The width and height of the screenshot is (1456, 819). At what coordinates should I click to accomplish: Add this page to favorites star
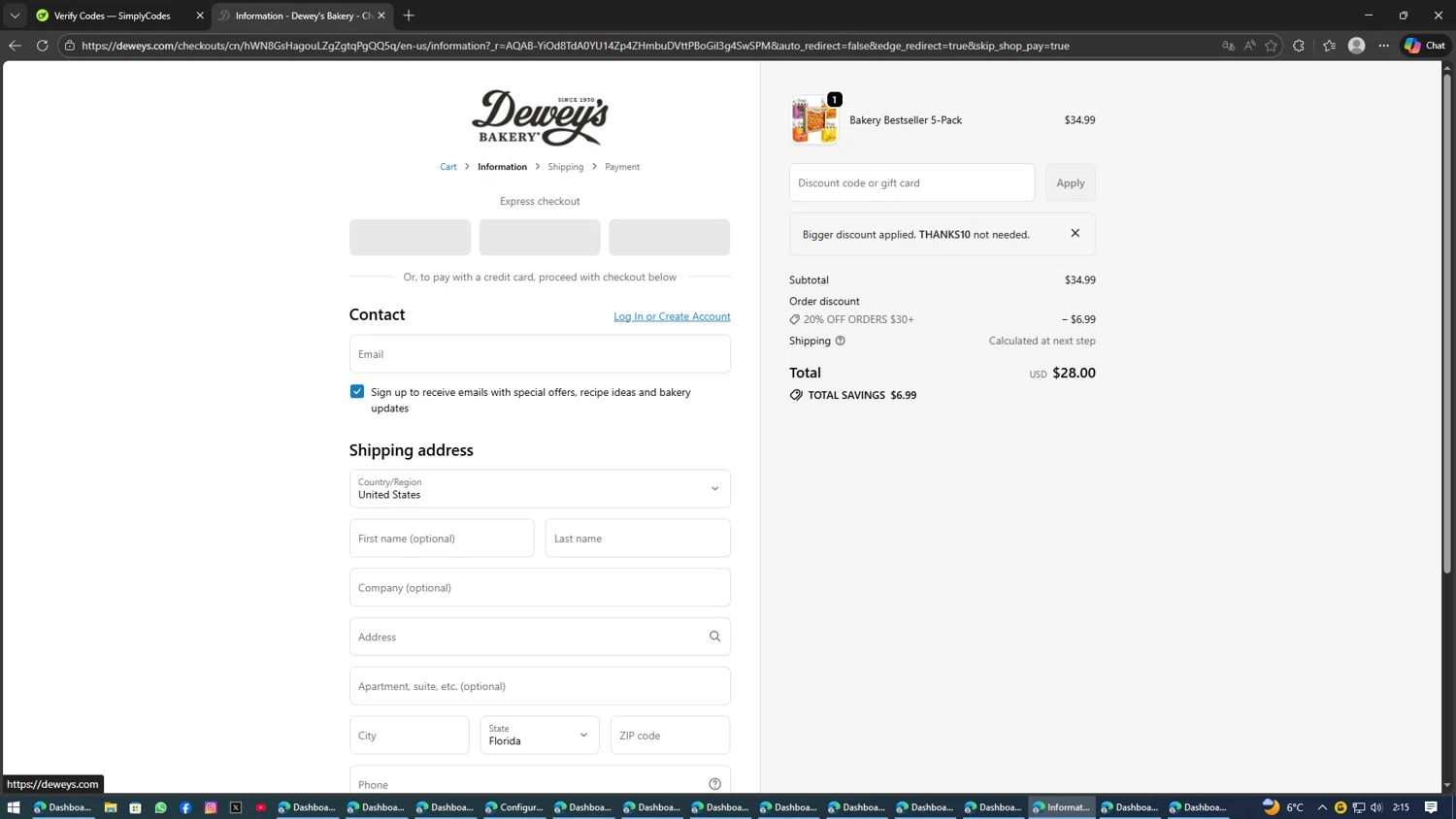[x=1271, y=46]
